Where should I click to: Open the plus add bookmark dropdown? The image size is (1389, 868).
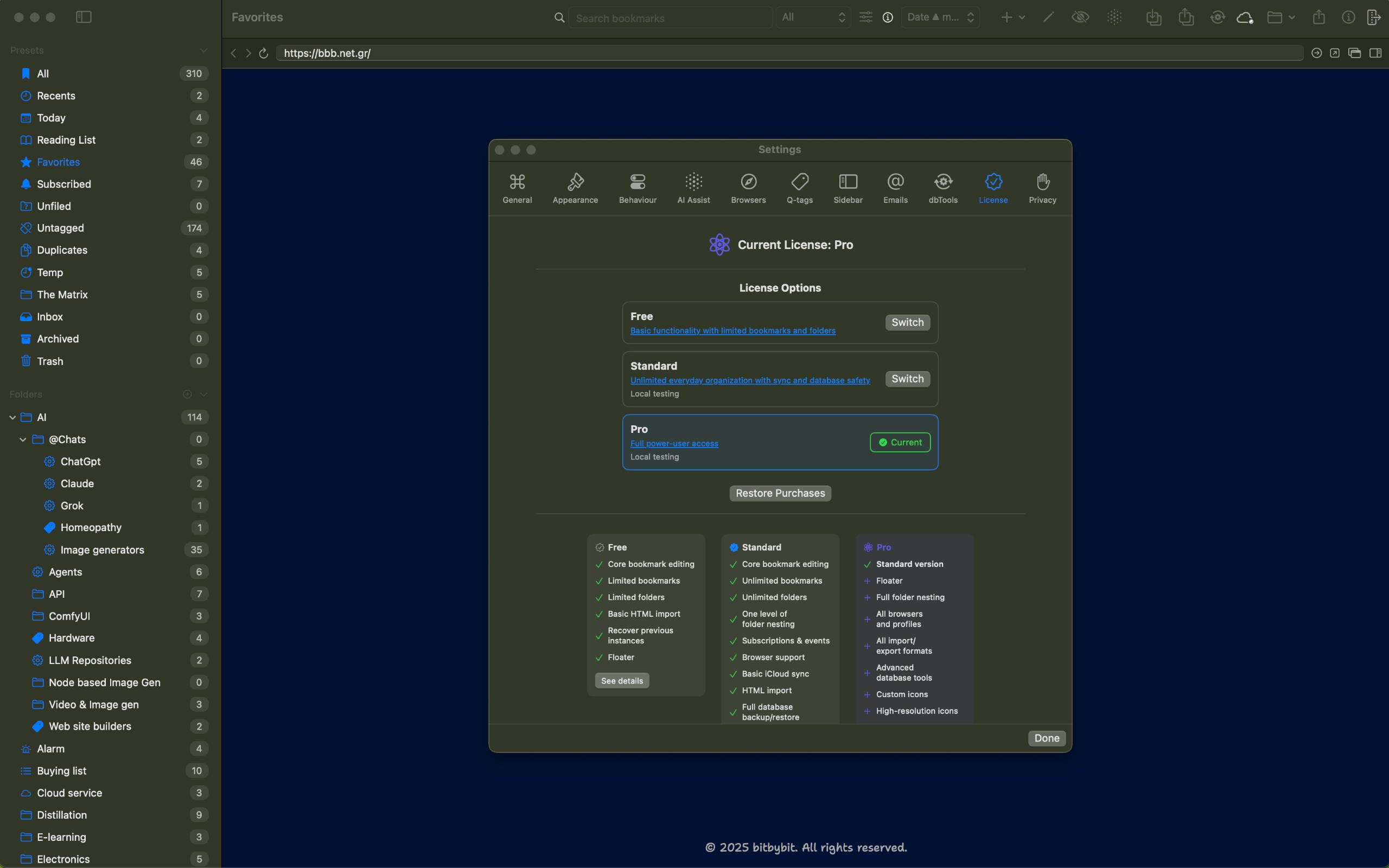pos(1013,17)
